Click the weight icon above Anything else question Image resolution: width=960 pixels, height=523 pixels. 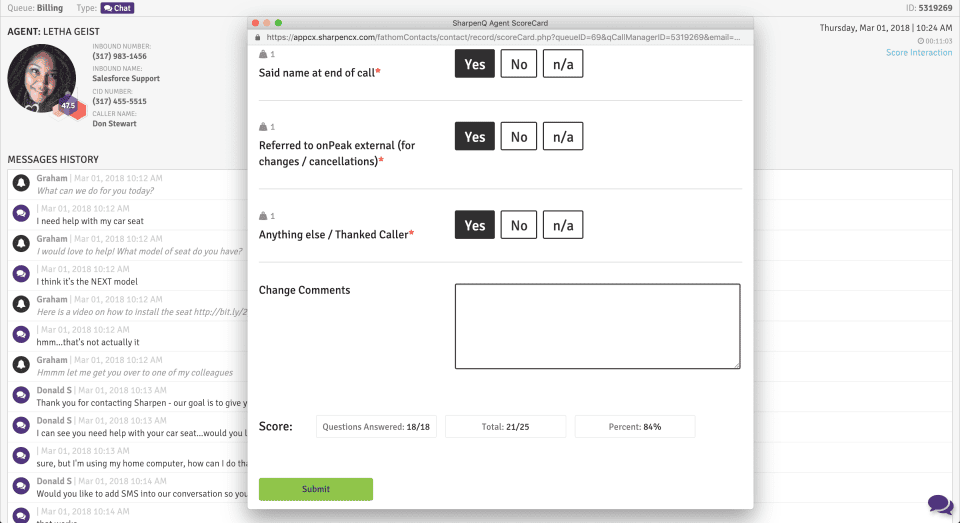[x=263, y=216]
